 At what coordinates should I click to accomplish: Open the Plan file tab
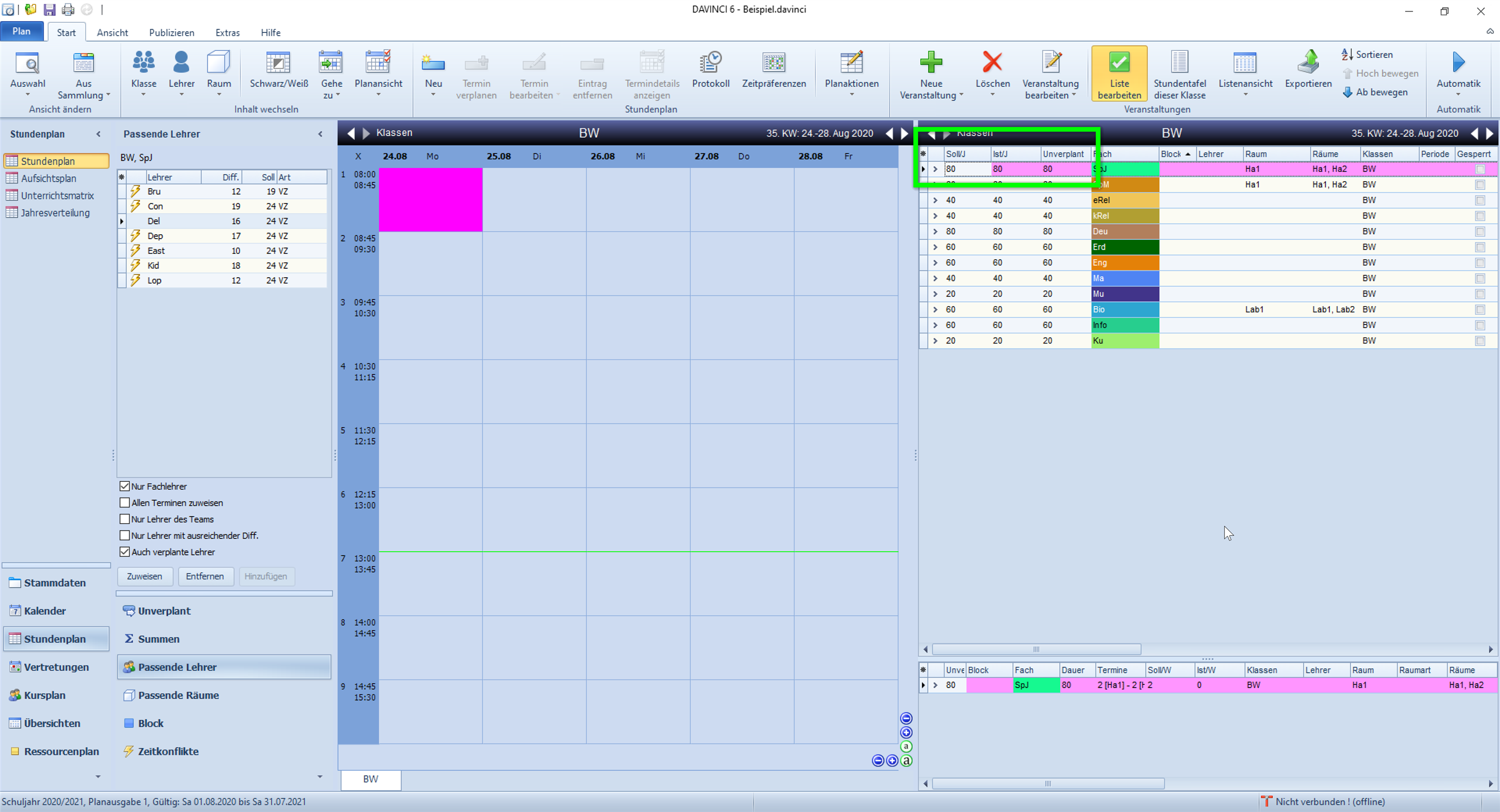pyautogui.click(x=22, y=31)
